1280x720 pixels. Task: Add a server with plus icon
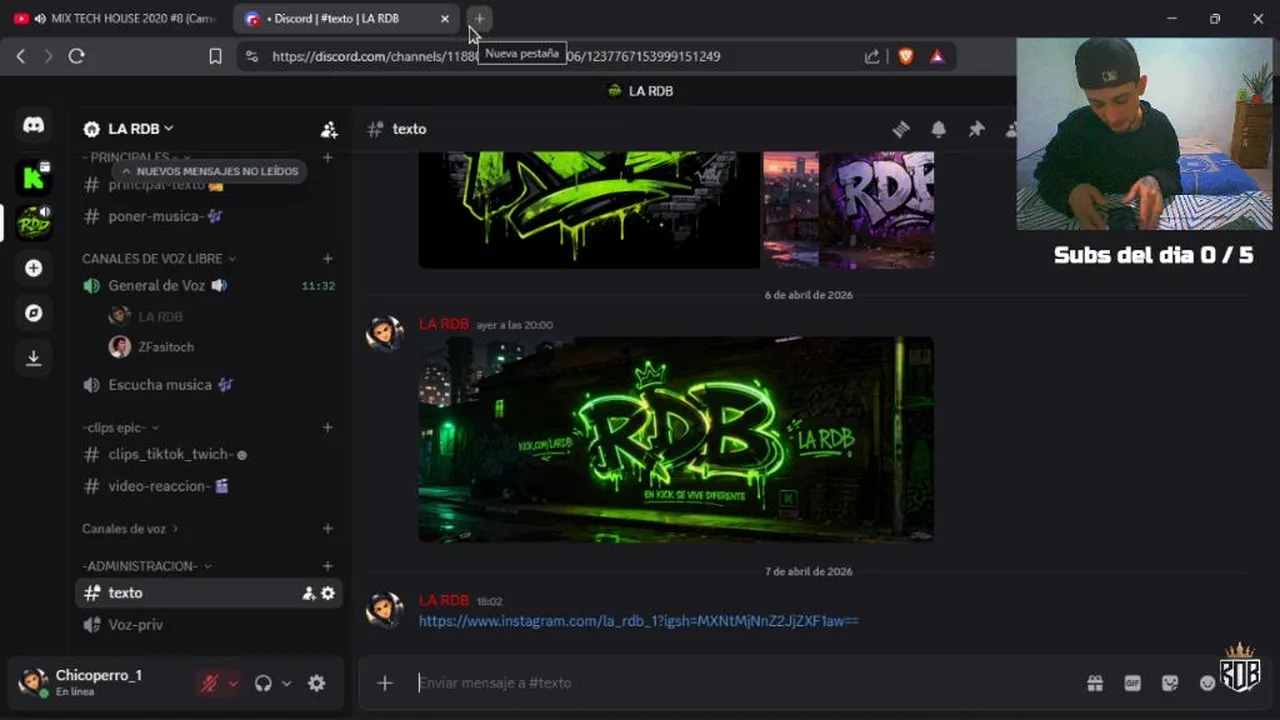tap(33, 268)
